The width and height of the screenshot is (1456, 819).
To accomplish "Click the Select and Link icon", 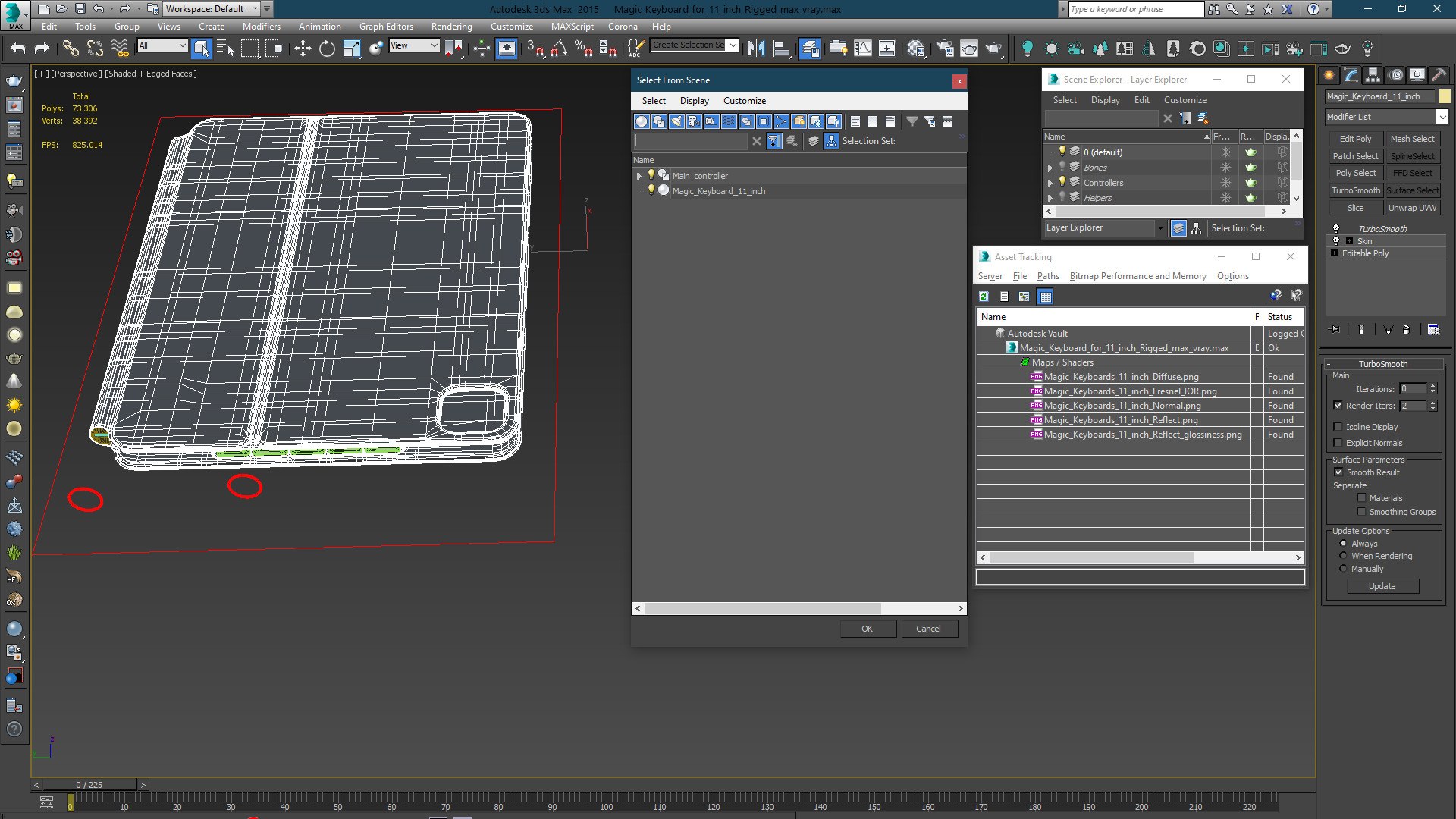I will pos(70,49).
